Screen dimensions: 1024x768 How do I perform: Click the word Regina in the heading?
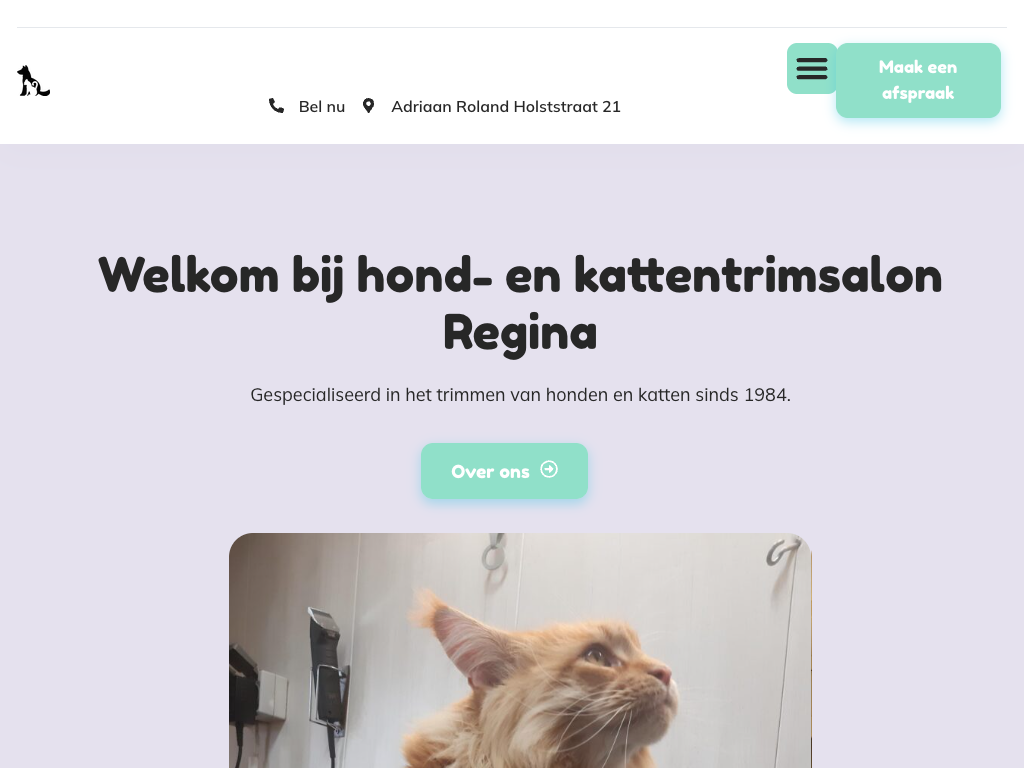tap(520, 333)
